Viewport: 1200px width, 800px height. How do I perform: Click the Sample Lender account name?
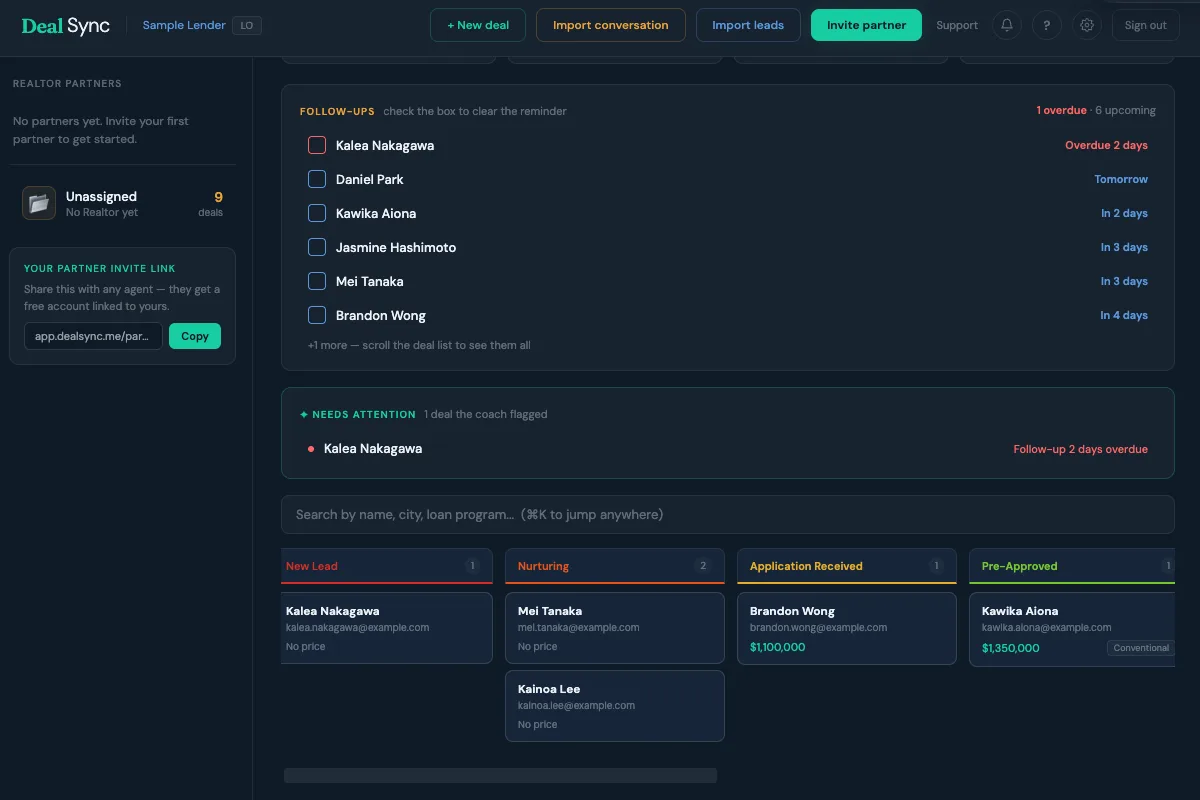click(x=184, y=25)
